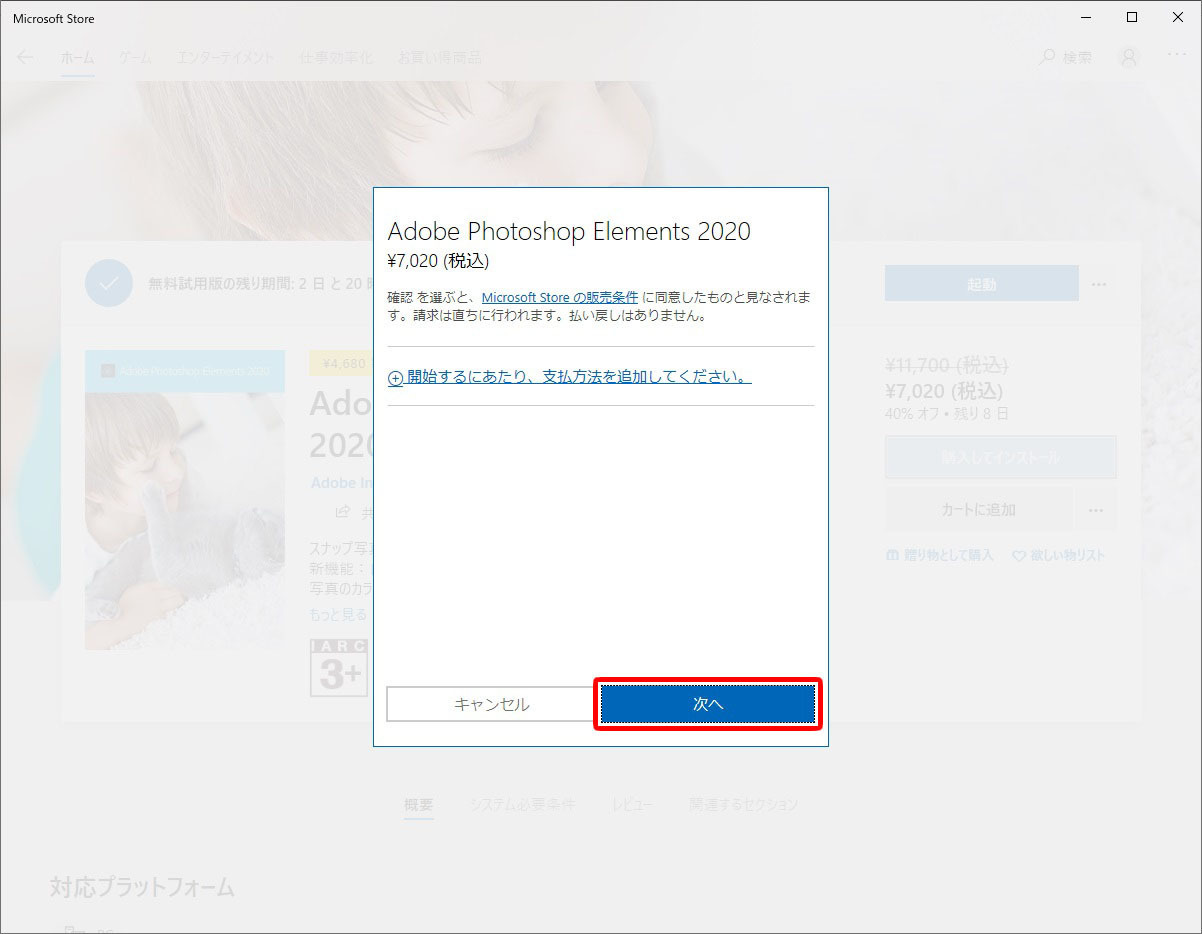Click the 無料試用版の残り期間 trial text

261,284
